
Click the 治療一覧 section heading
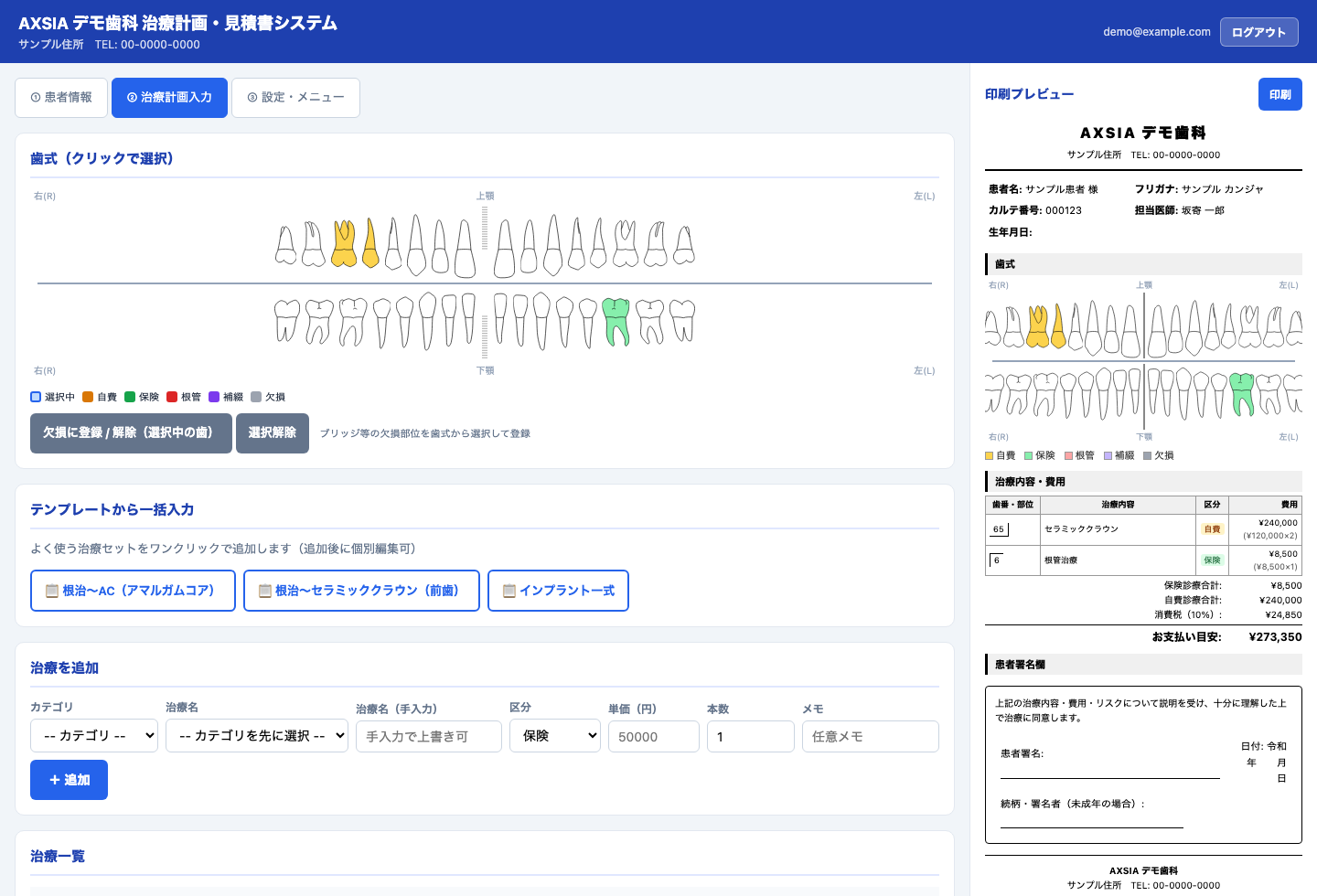click(x=58, y=857)
